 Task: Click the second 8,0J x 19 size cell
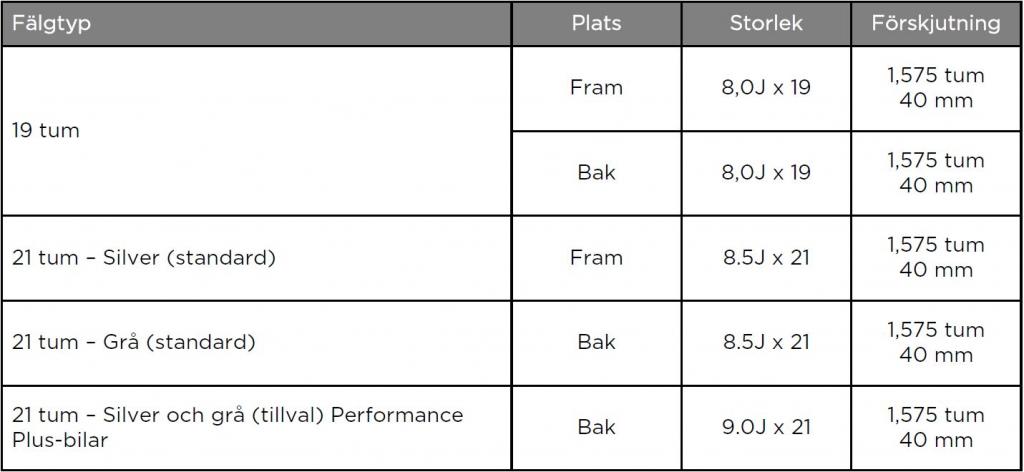pyautogui.click(x=766, y=173)
